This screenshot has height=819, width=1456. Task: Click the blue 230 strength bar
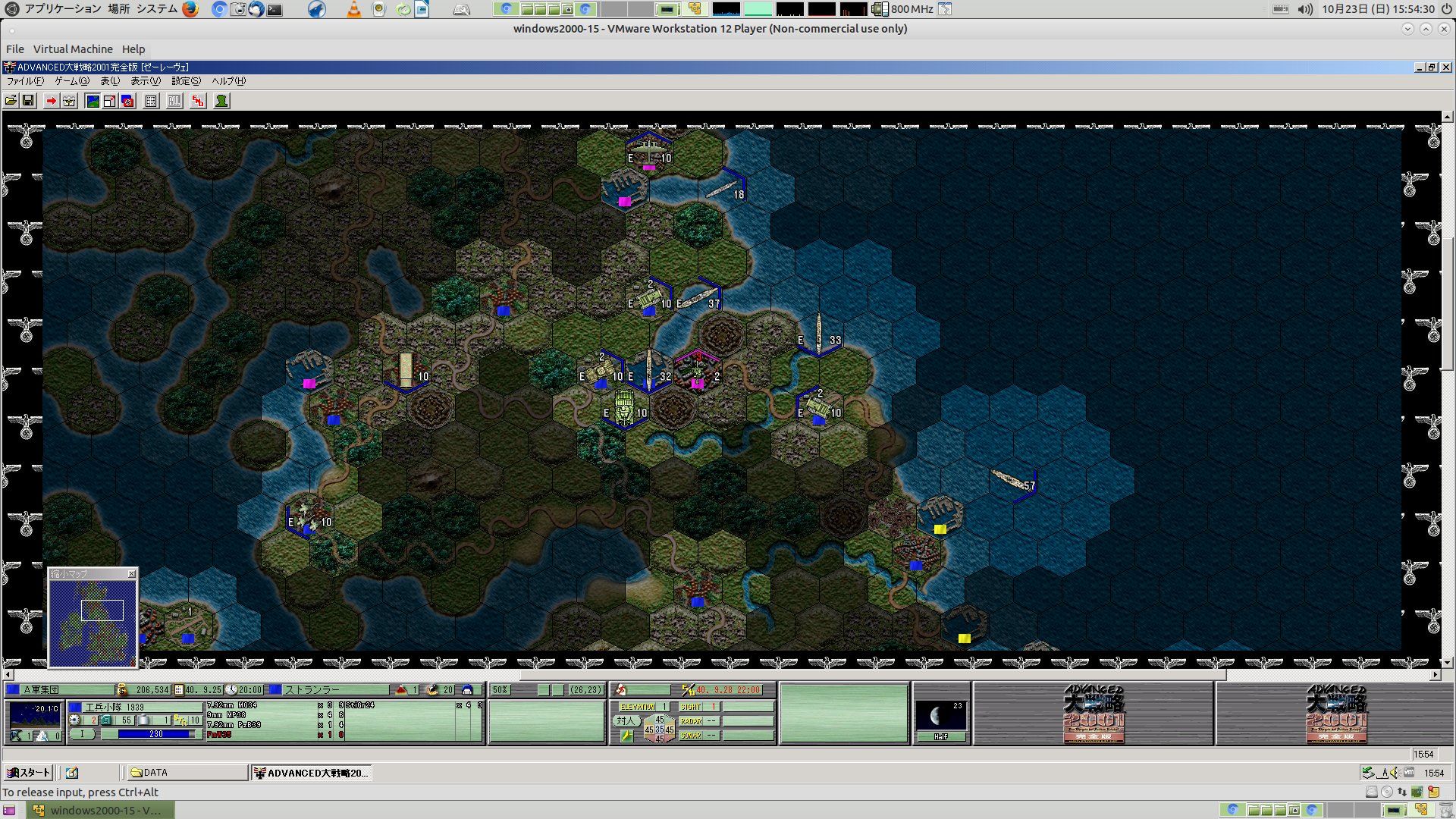[x=156, y=734]
